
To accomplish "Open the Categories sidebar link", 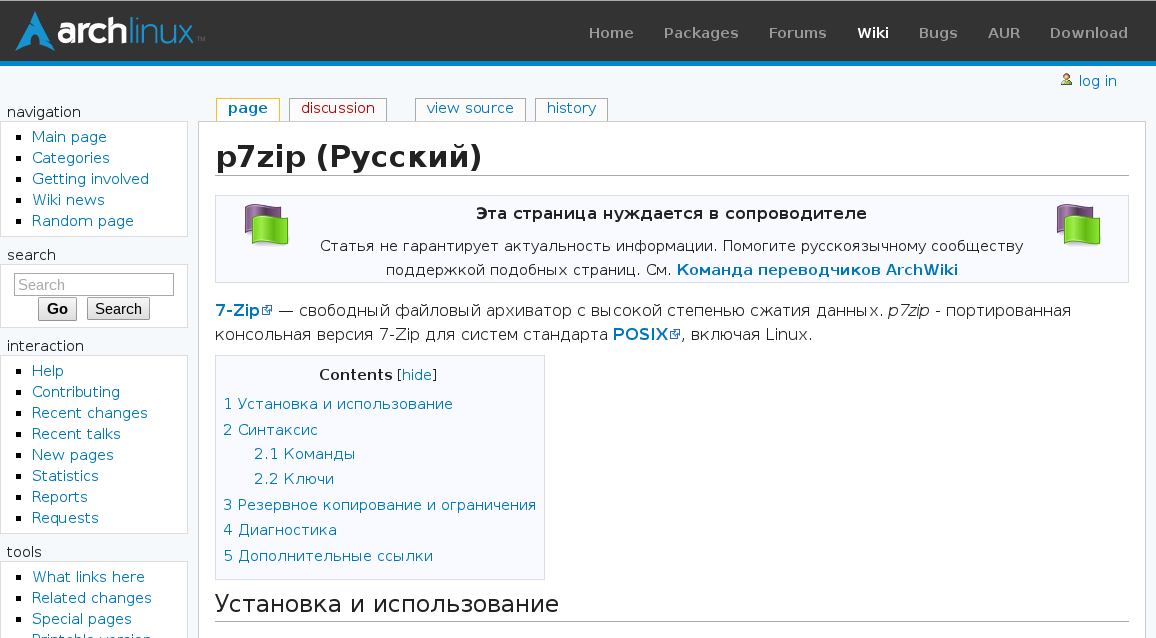I will pos(71,158).
